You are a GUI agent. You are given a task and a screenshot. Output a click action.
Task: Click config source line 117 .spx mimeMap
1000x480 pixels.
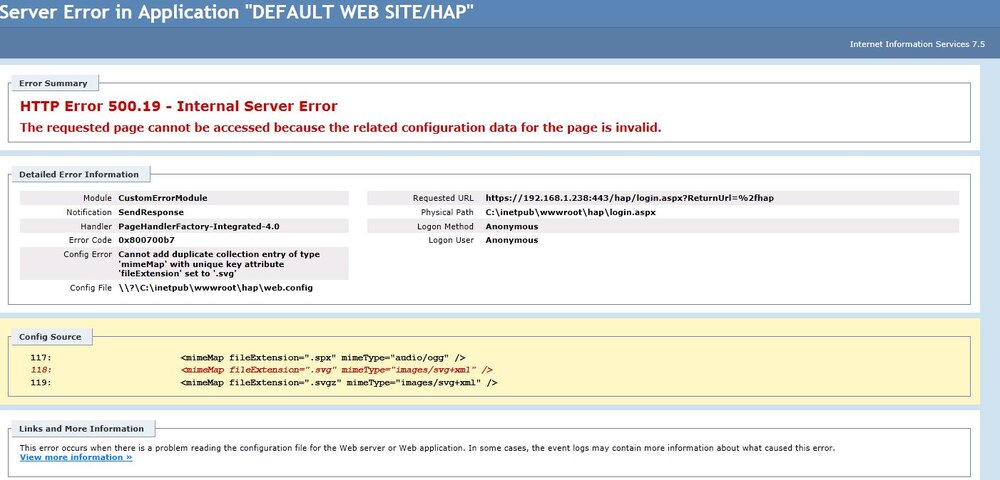323,358
